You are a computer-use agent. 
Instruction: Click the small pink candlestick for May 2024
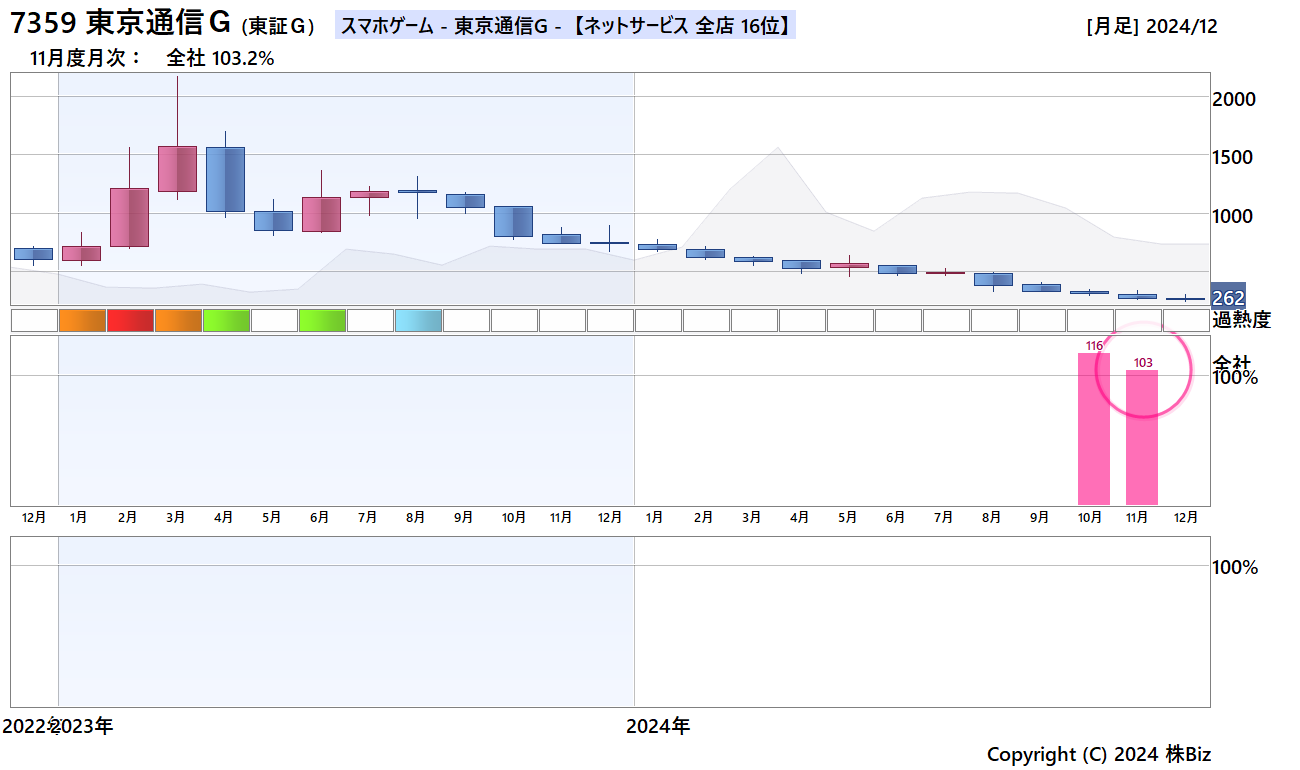[x=850, y=265]
